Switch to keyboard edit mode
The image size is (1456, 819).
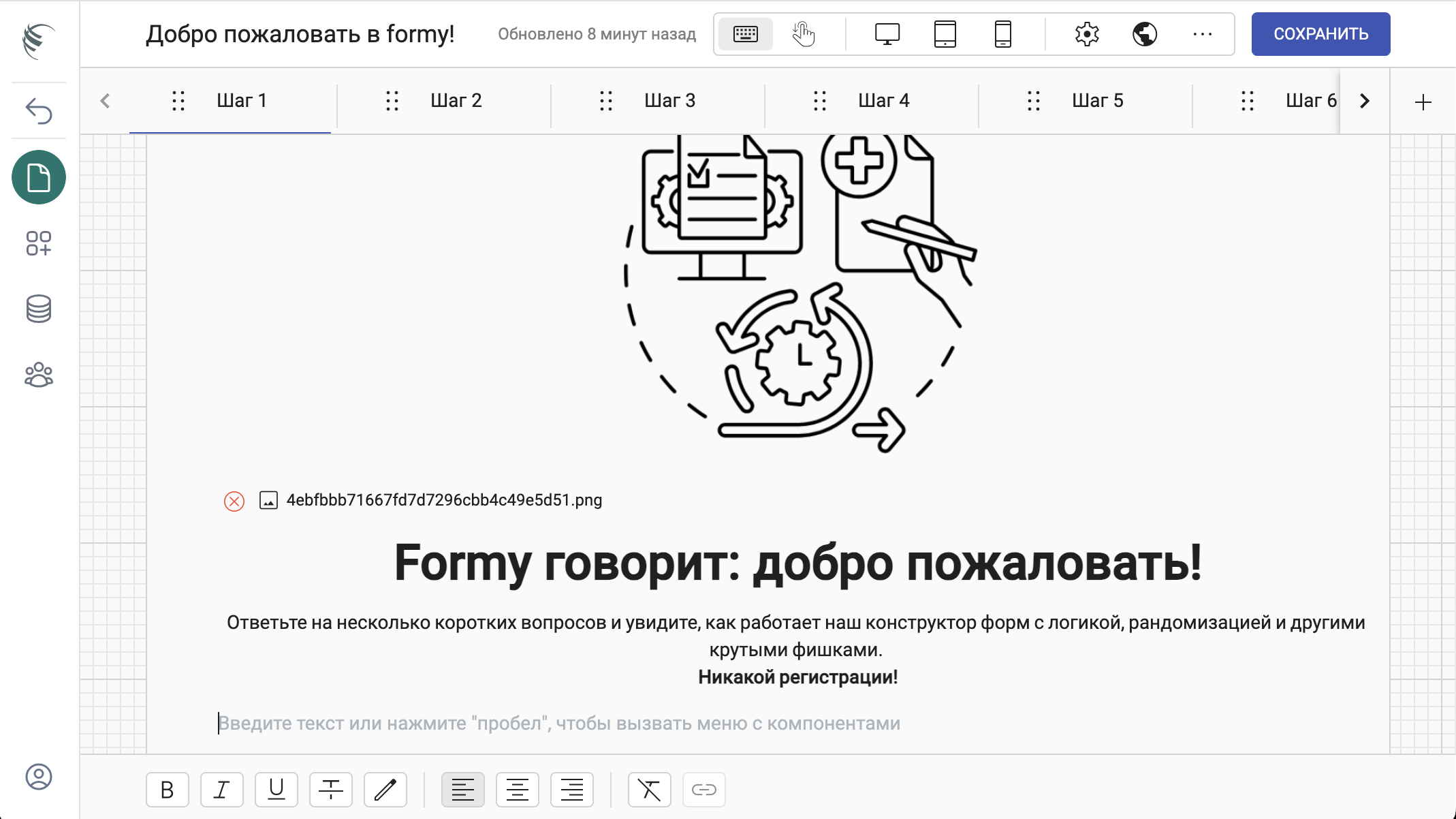point(746,34)
